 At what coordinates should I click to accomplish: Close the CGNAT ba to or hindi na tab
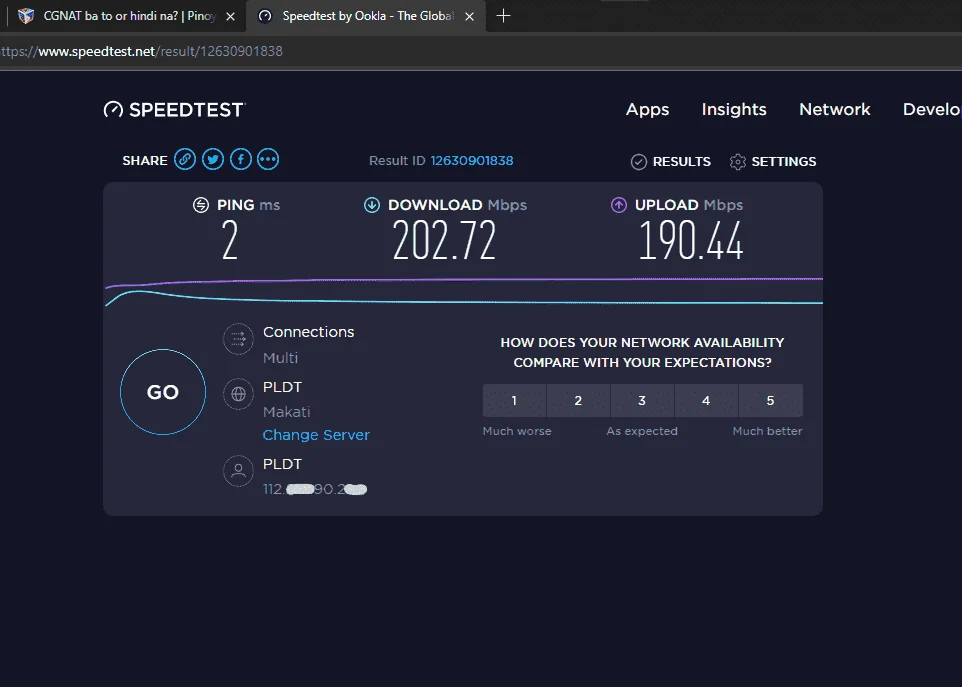[x=231, y=17]
